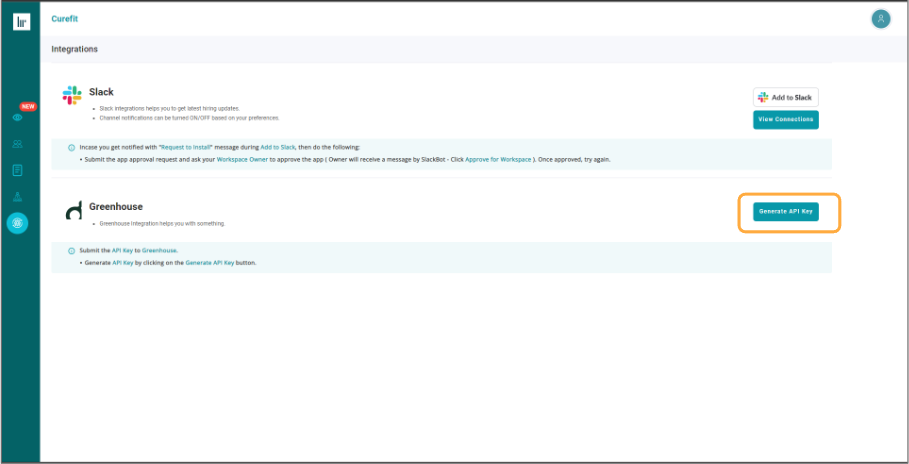909x464 pixels.
Task: Open the eye icon with NEW badge
Action: [17, 118]
